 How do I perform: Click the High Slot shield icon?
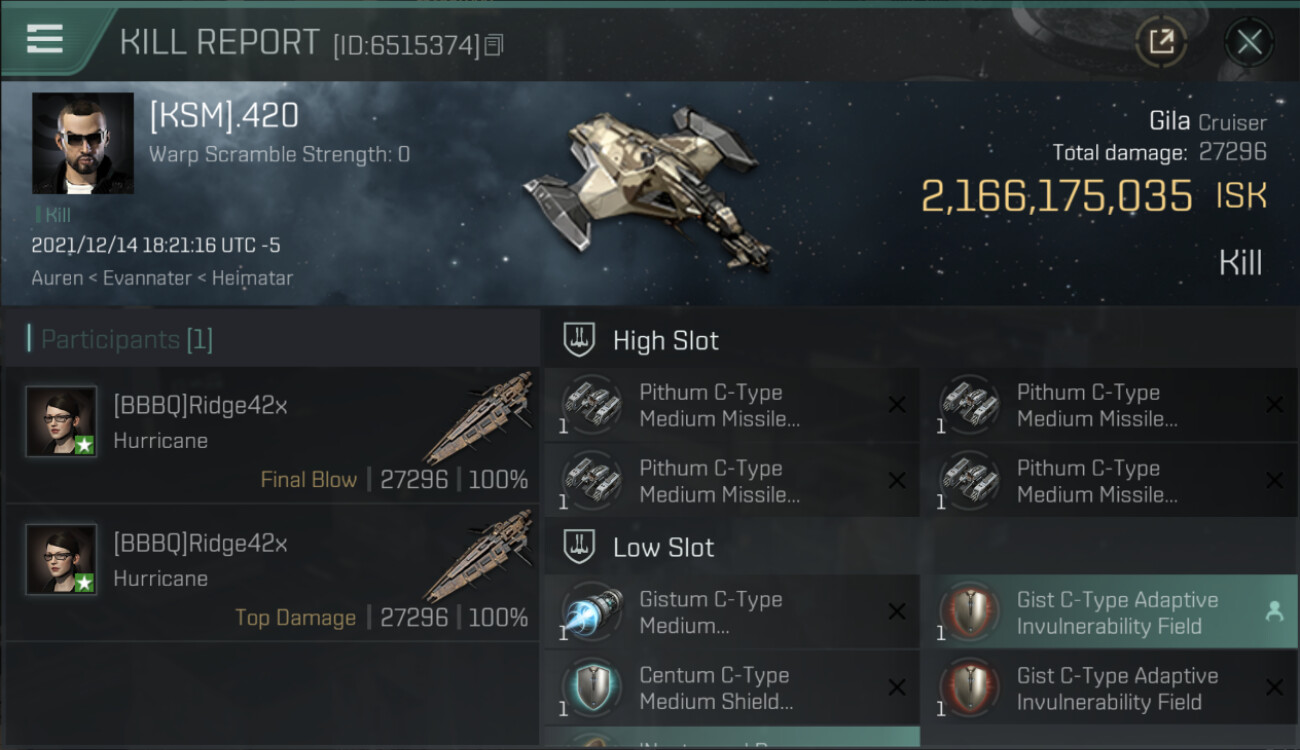click(579, 340)
